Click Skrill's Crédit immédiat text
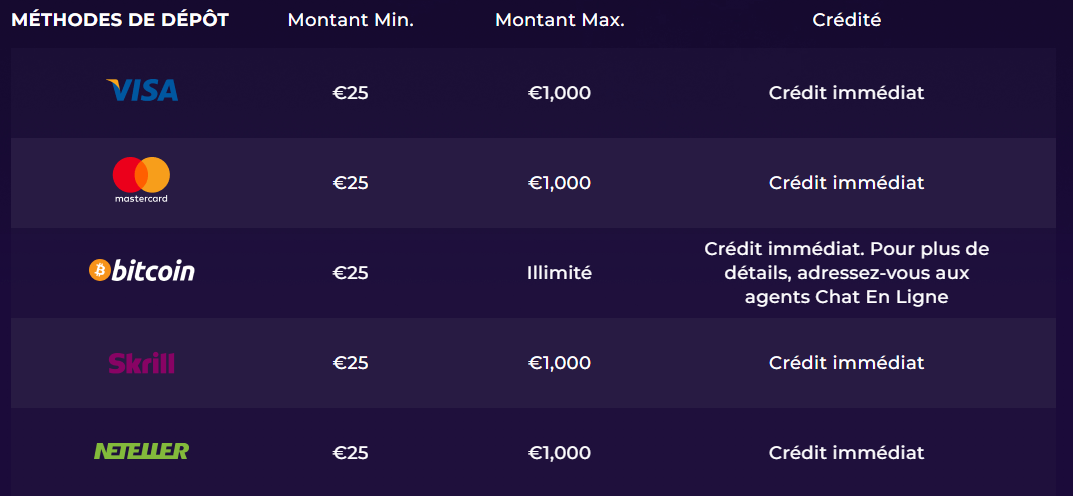The width and height of the screenshot is (1073, 496). 846,363
